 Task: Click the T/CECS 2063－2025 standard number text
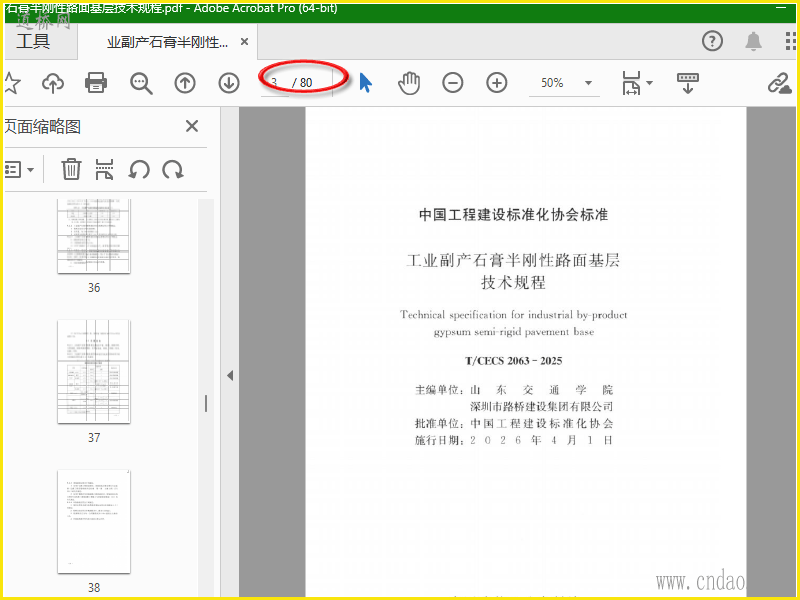point(514,361)
